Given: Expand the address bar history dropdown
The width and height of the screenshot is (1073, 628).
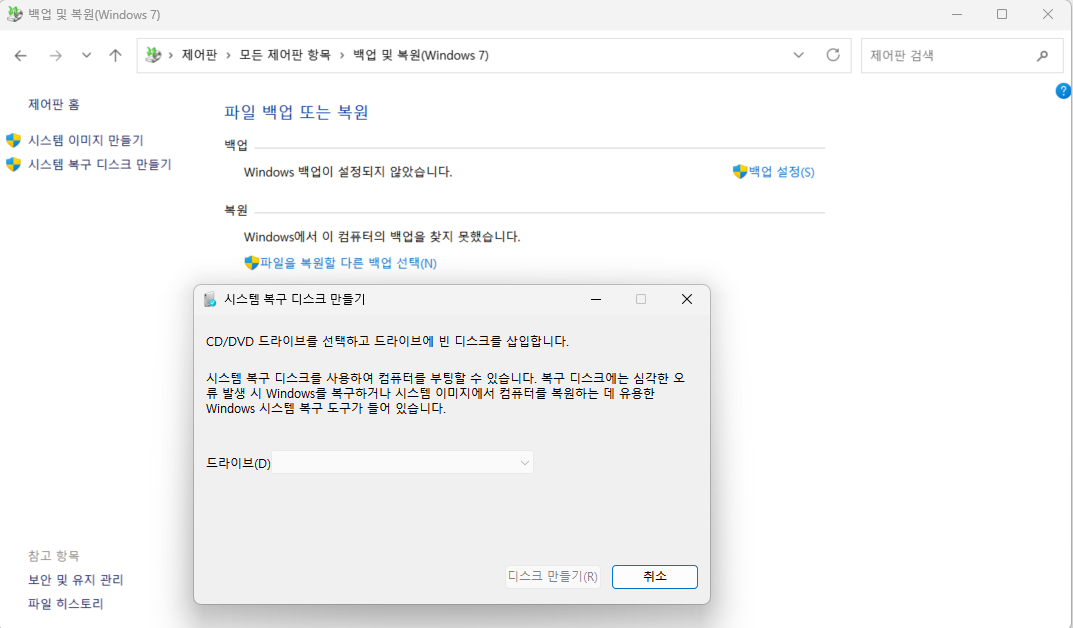Looking at the screenshot, I should coord(799,55).
